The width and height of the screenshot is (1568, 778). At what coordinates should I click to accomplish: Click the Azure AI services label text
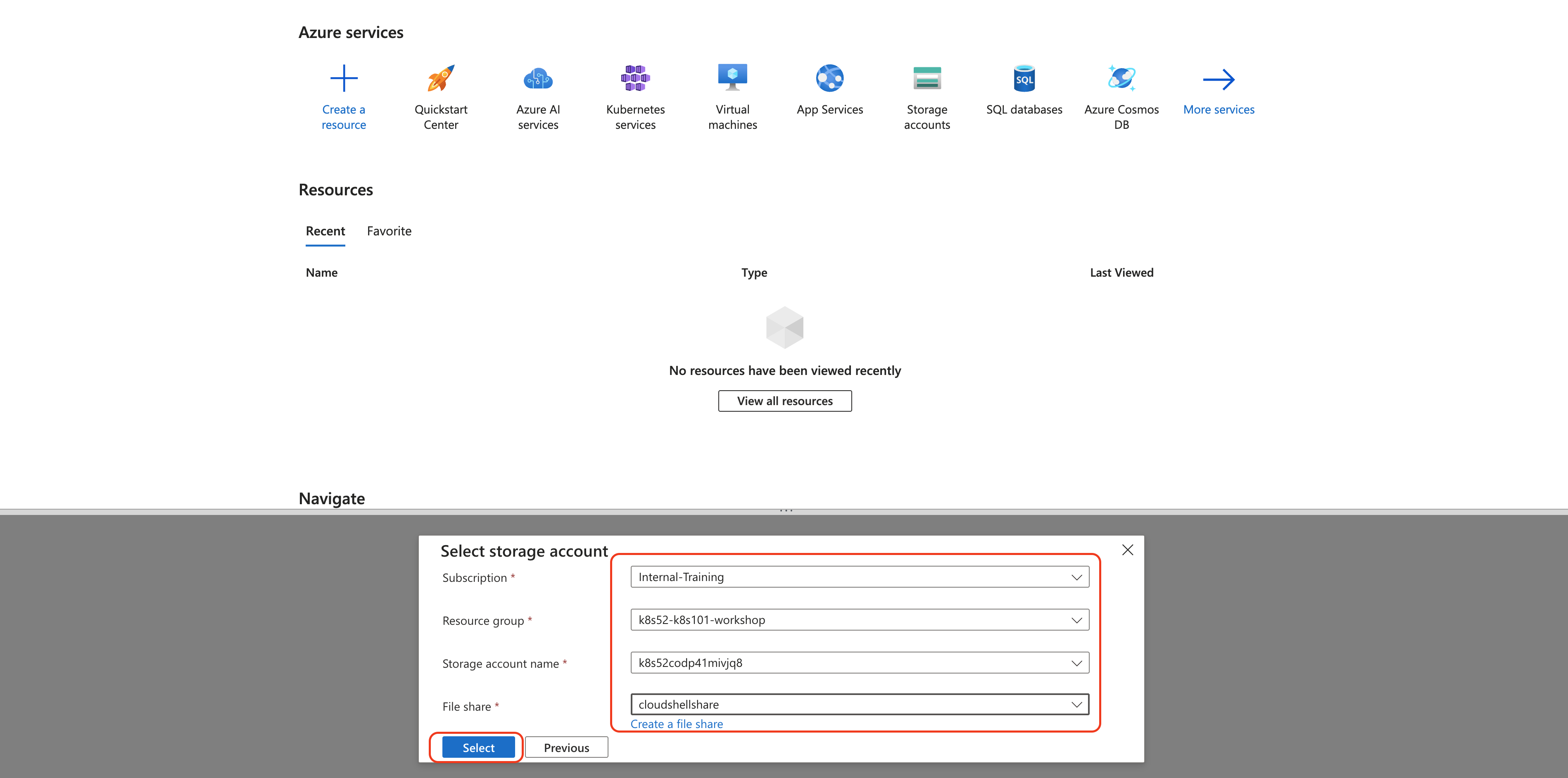[538, 117]
